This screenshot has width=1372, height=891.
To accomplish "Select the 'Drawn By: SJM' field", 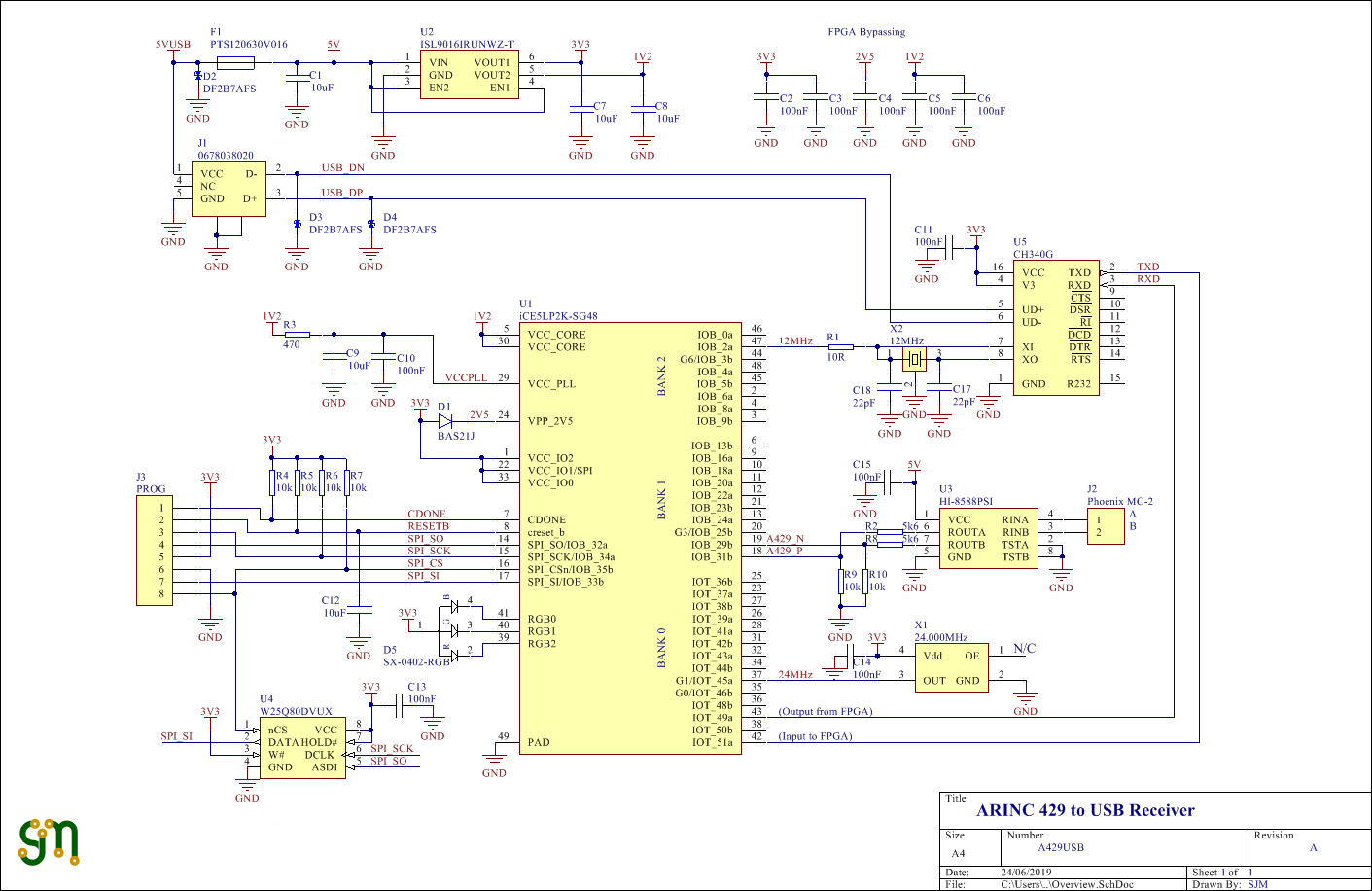I will pos(1230,884).
